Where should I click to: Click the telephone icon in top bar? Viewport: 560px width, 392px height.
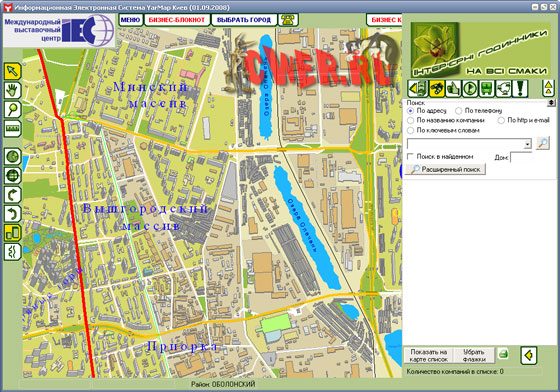(x=288, y=20)
